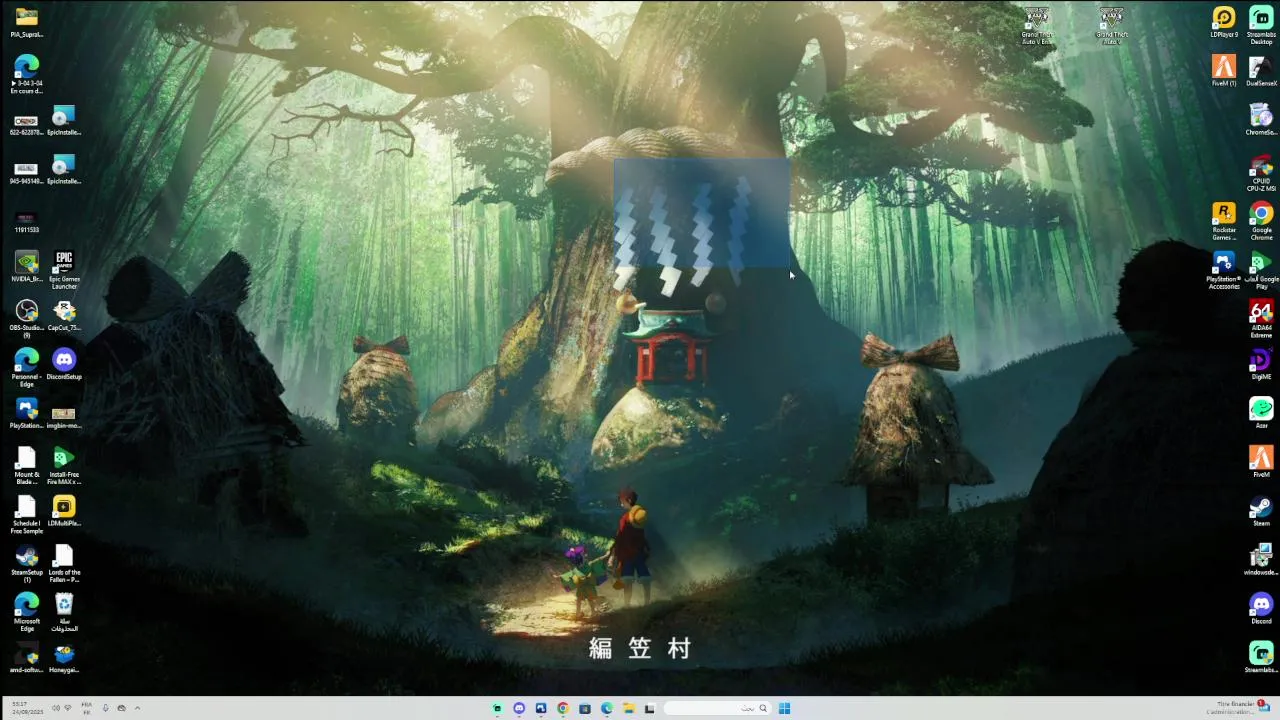
Task: Select the Rockstar Games Launcher icon
Action: click(x=1224, y=222)
